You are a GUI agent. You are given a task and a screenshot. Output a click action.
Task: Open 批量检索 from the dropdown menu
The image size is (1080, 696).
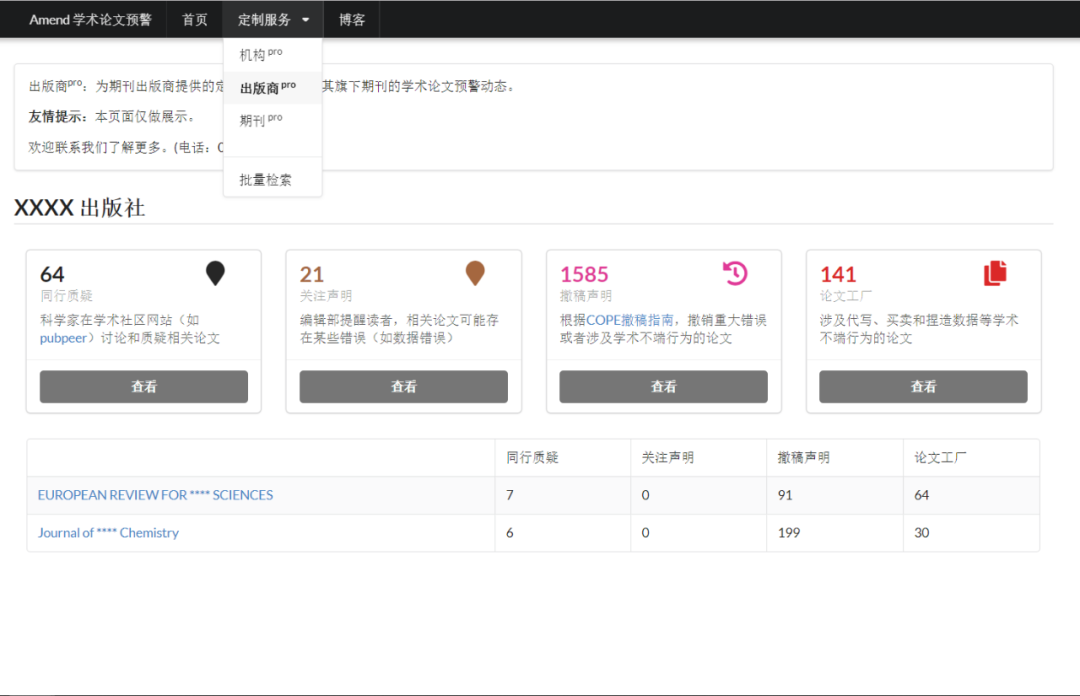click(266, 180)
